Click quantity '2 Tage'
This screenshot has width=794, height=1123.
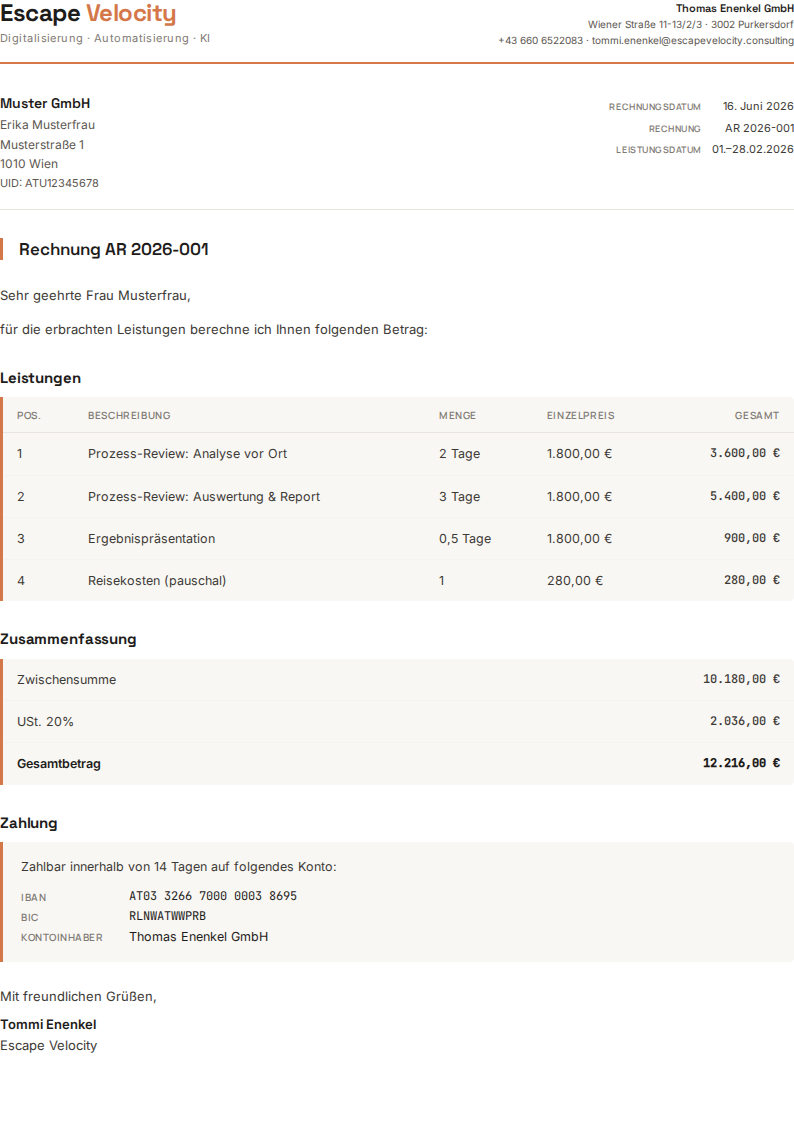tap(460, 454)
